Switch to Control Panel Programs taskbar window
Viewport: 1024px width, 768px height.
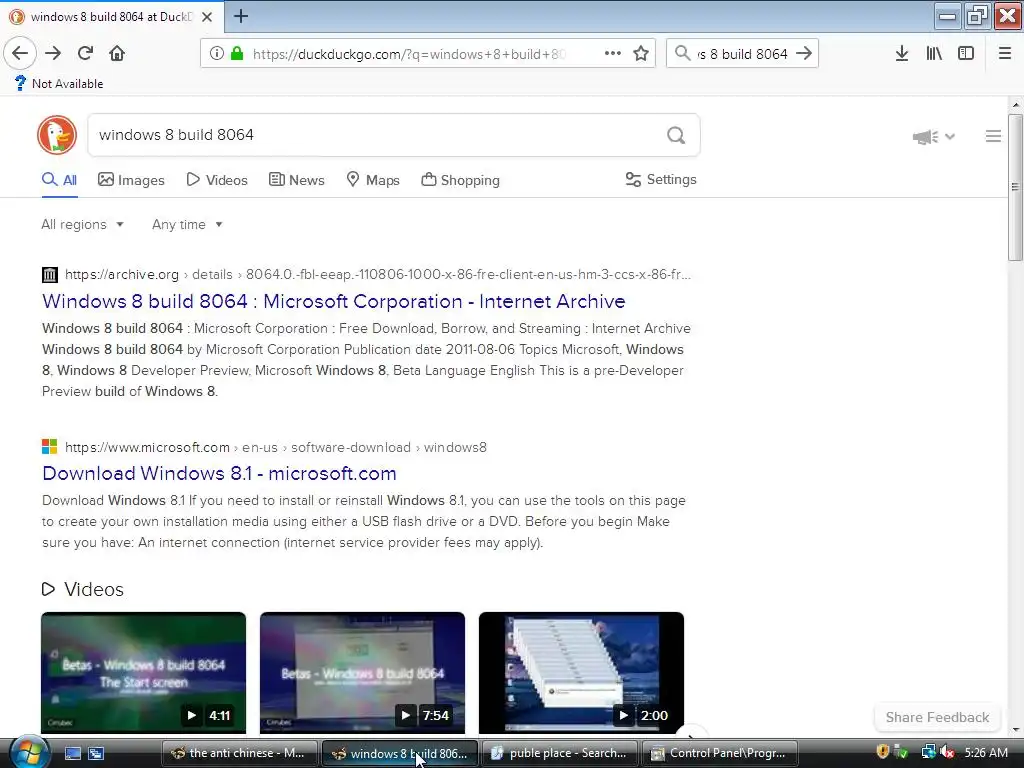[x=721, y=753]
